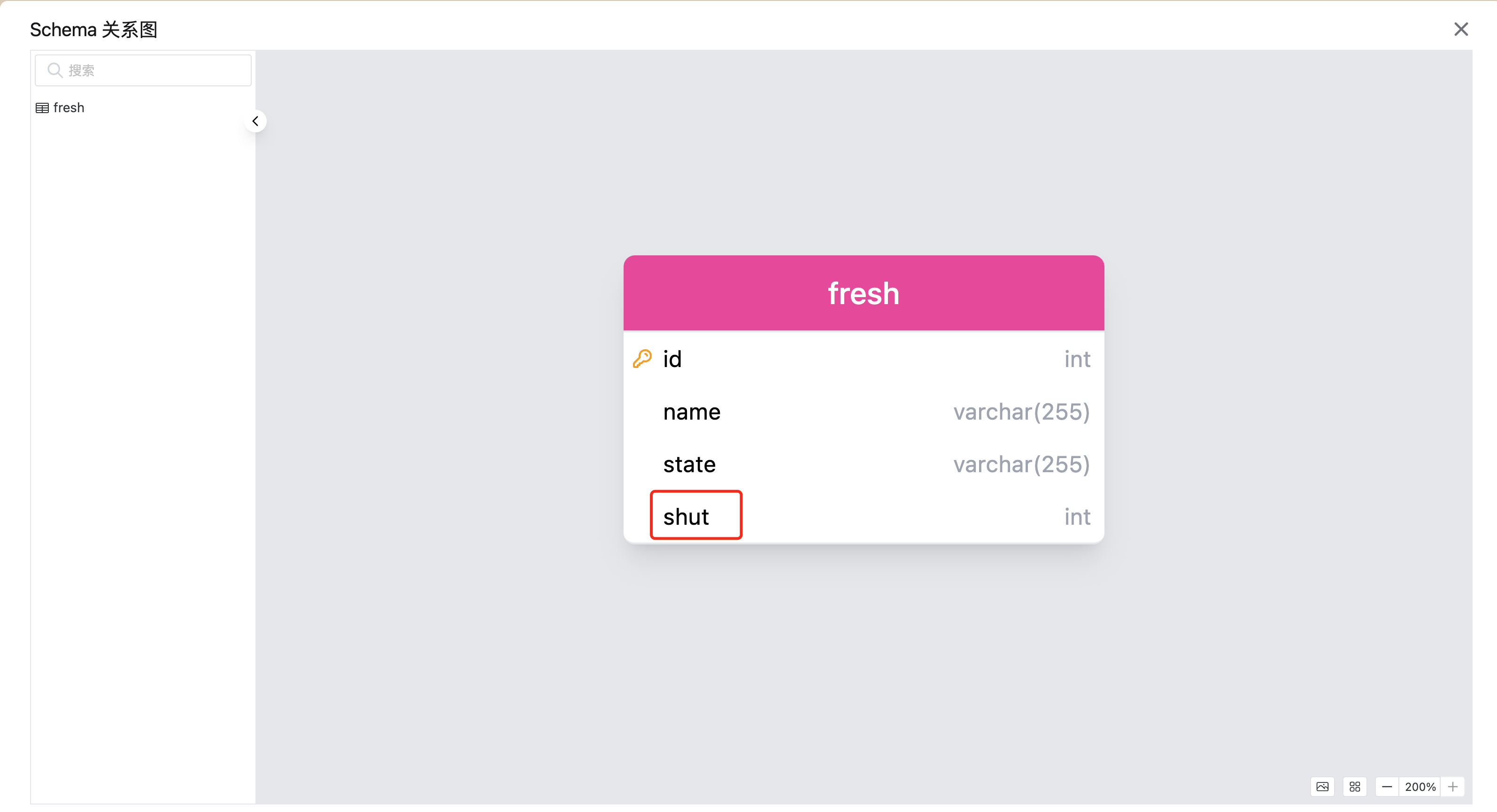The image size is (1497, 812).
Task: Click the highlighted shut column name
Action: click(x=687, y=517)
